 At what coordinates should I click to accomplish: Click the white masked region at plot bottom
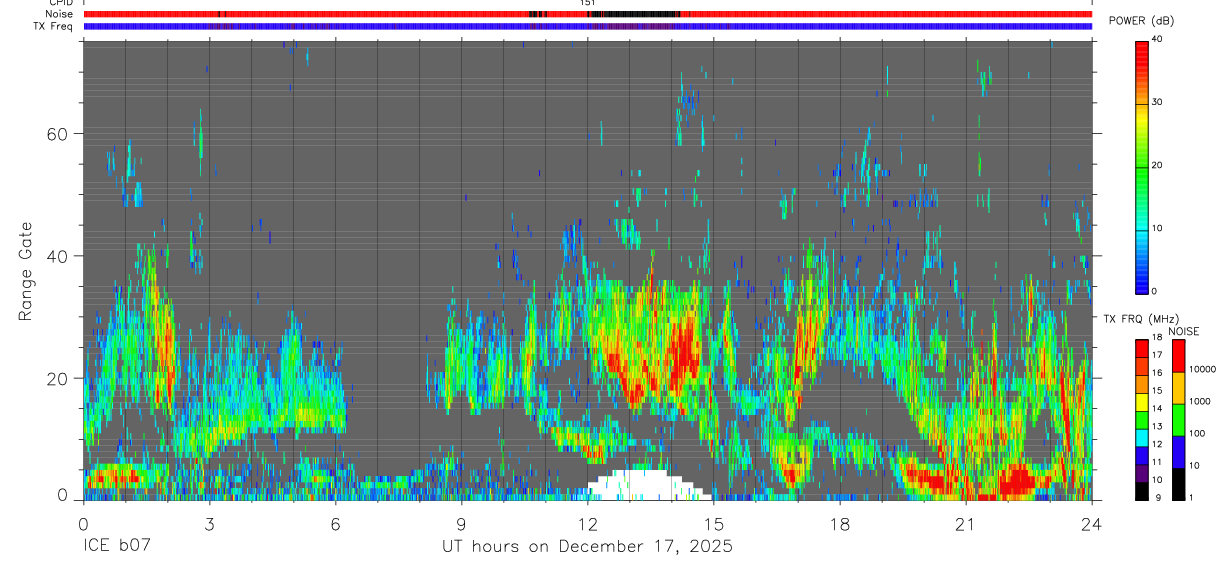(x=647, y=485)
